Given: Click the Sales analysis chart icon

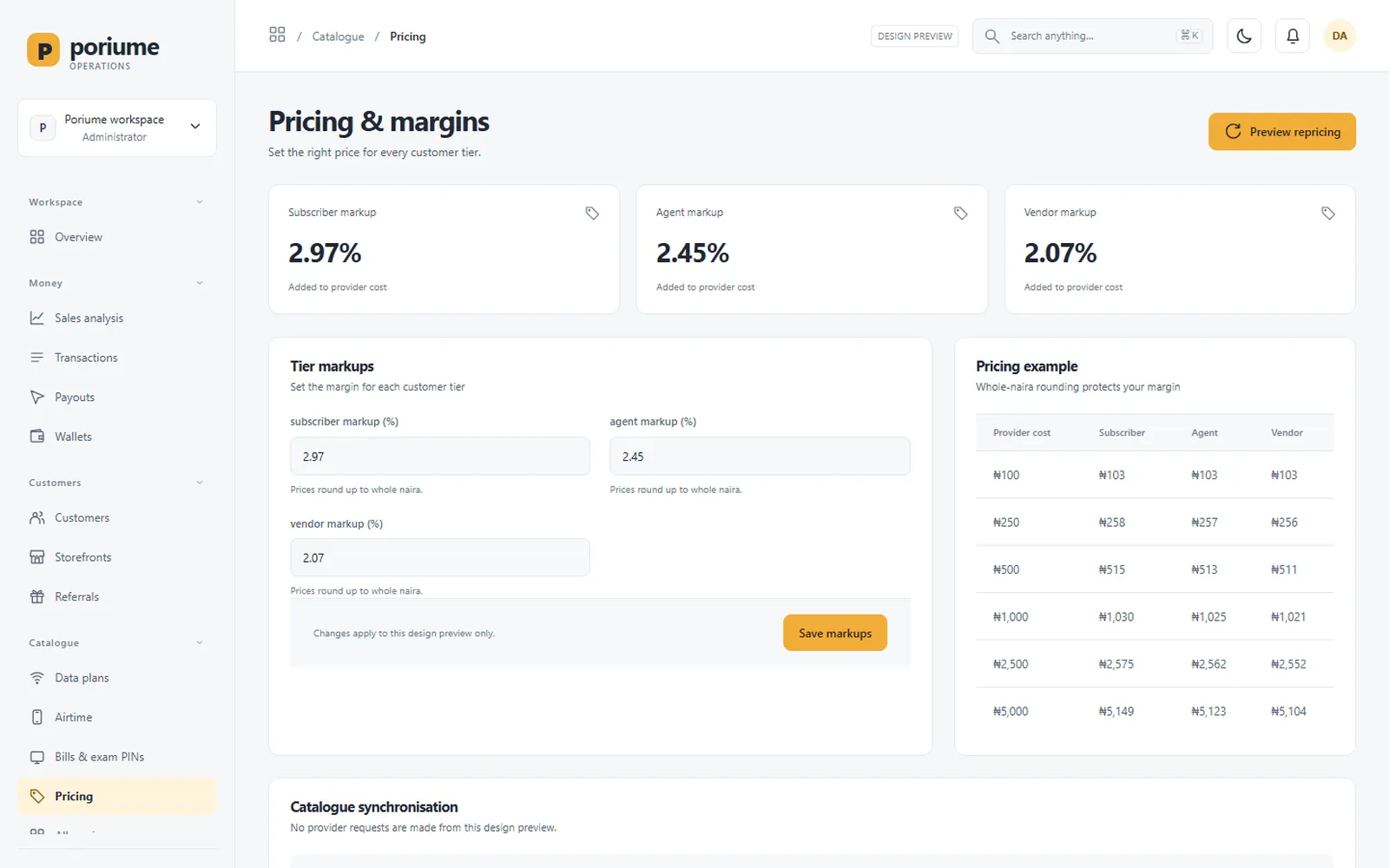Looking at the screenshot, I should (36, 318).
